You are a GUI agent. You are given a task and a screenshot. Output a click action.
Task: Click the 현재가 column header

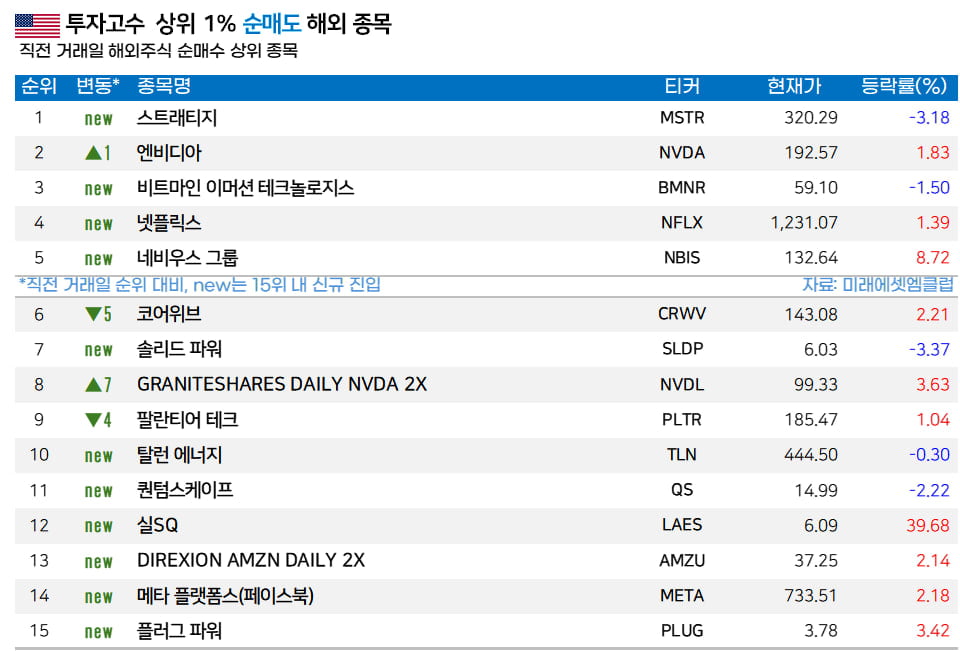(794, 87)
